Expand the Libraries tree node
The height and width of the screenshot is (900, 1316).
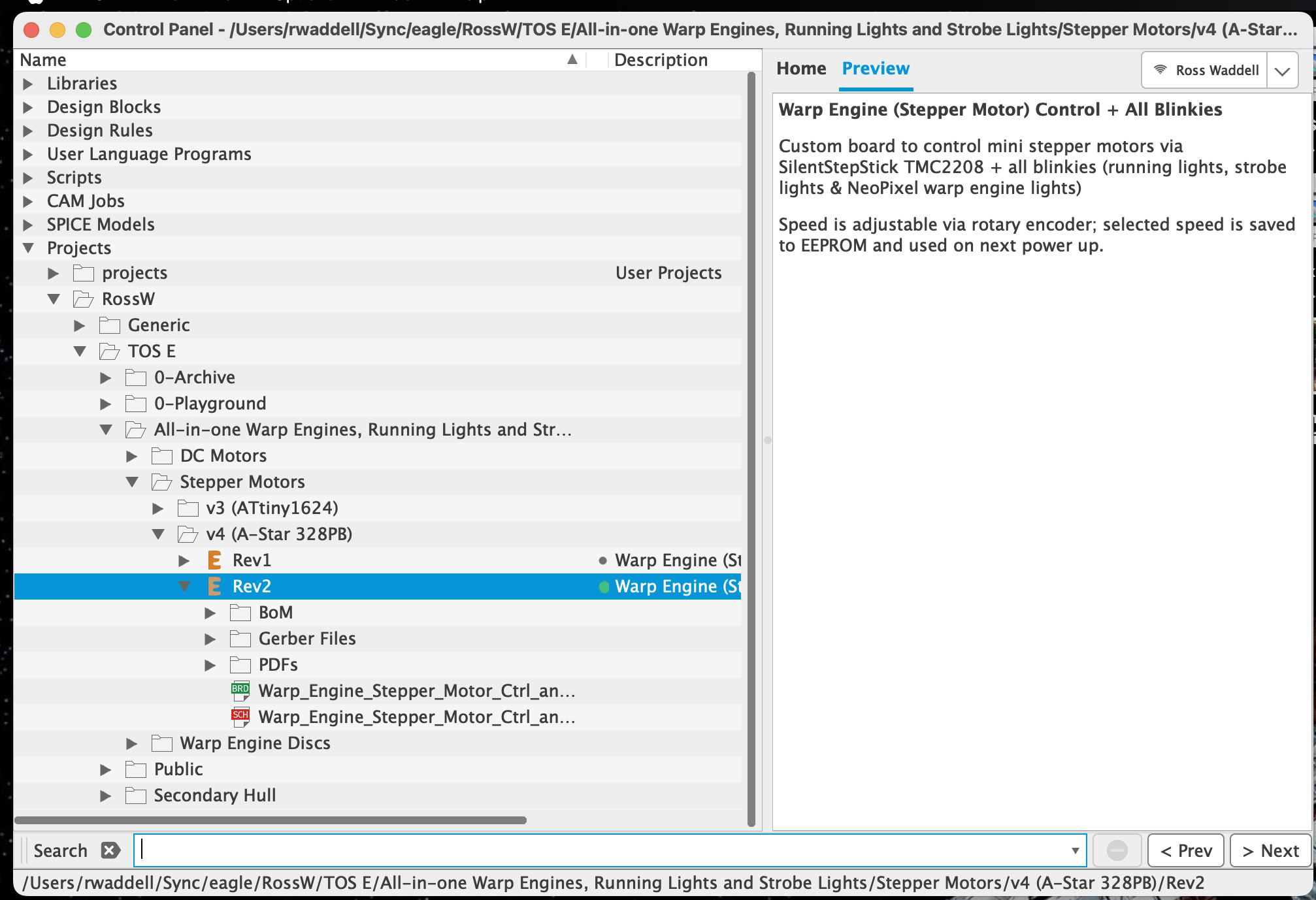27,84
